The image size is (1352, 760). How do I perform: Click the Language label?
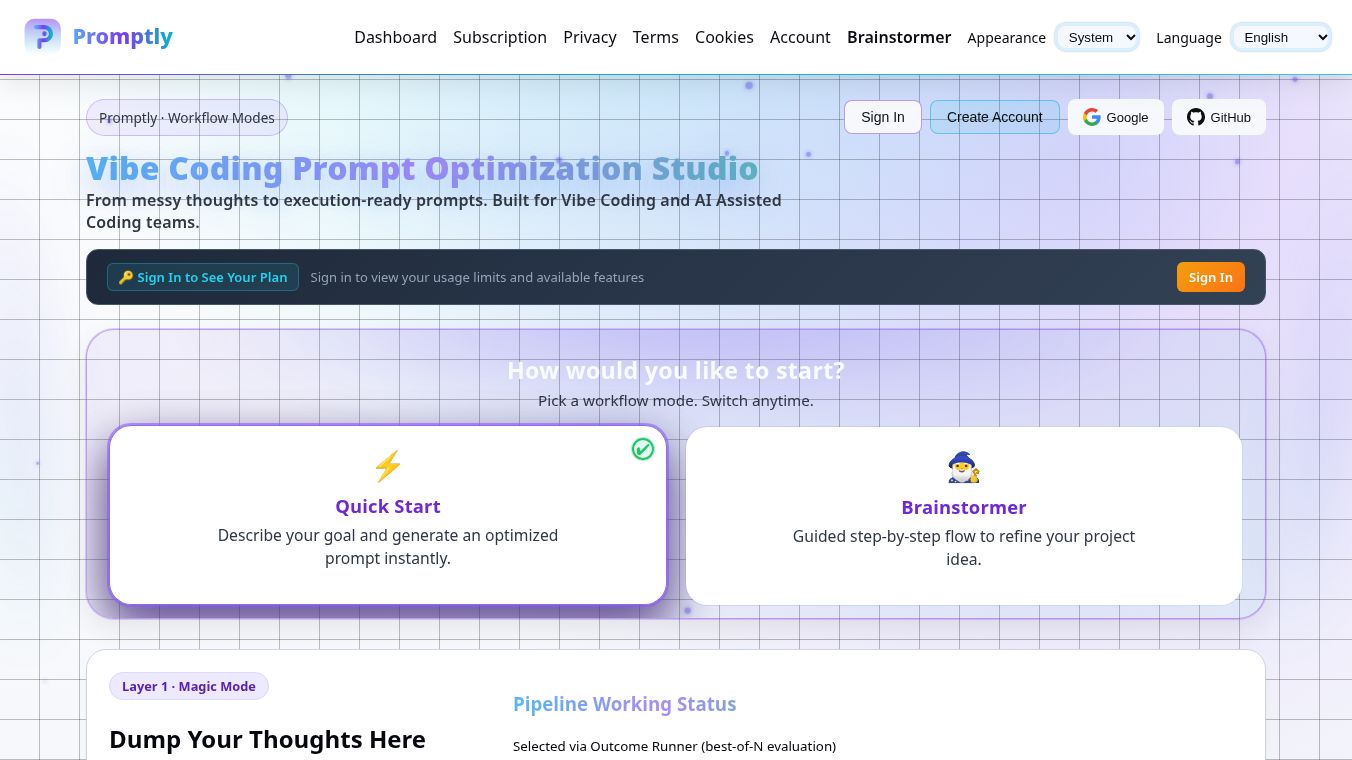tap(1189, 38)
